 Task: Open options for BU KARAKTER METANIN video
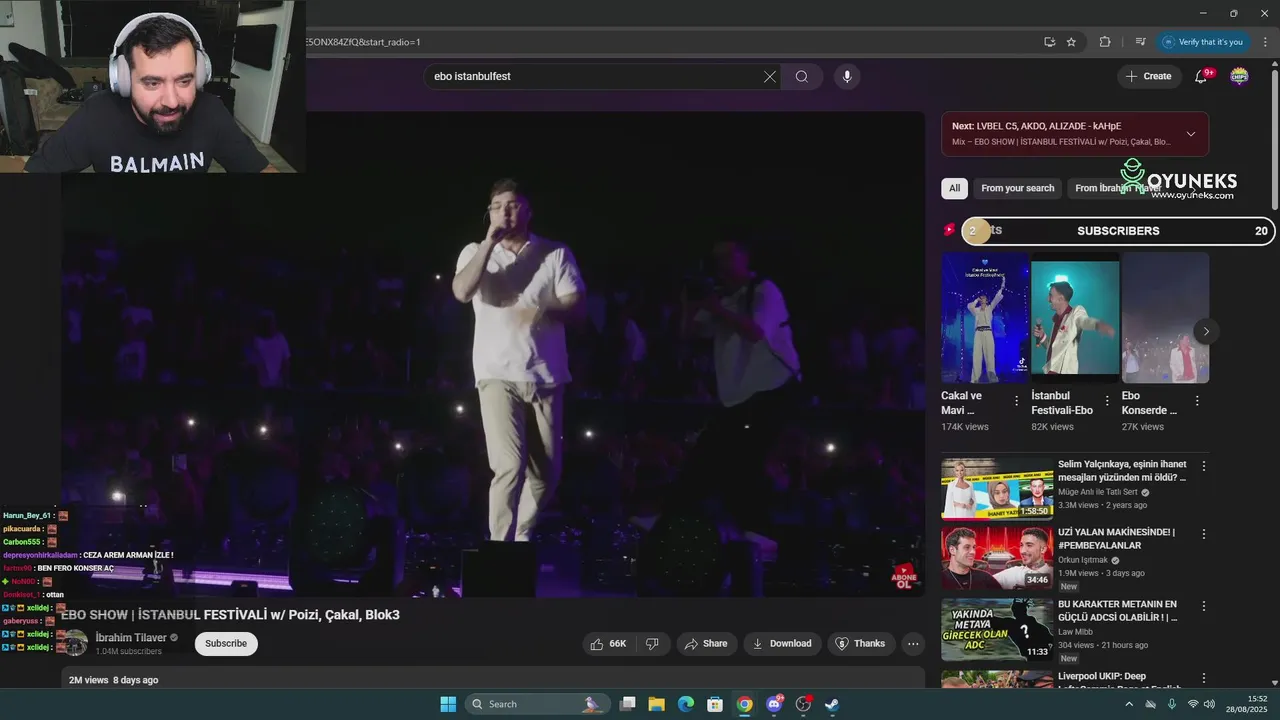[1204, 606]
